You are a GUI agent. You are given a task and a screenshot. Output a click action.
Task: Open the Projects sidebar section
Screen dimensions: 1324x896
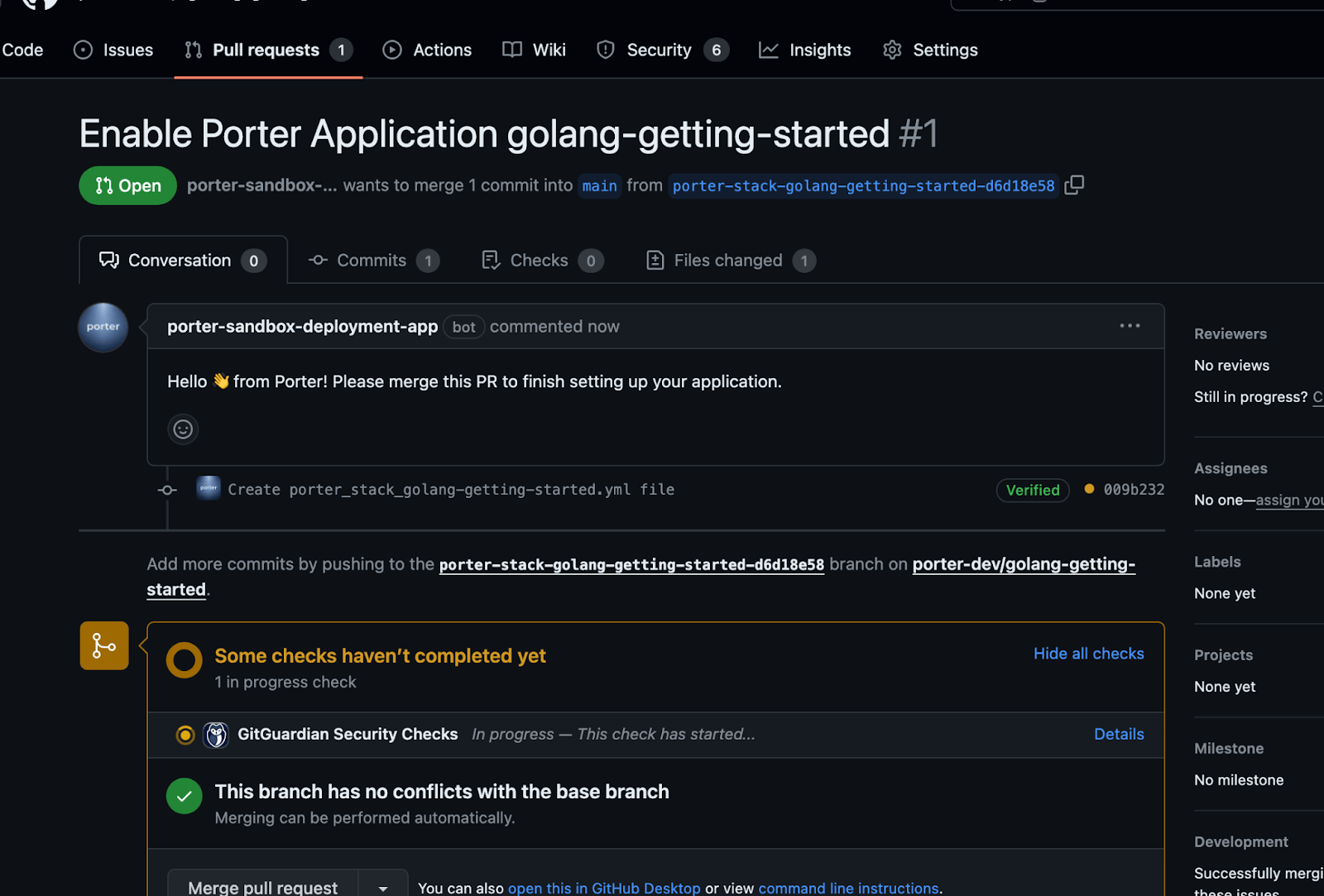coord(1223,655)
